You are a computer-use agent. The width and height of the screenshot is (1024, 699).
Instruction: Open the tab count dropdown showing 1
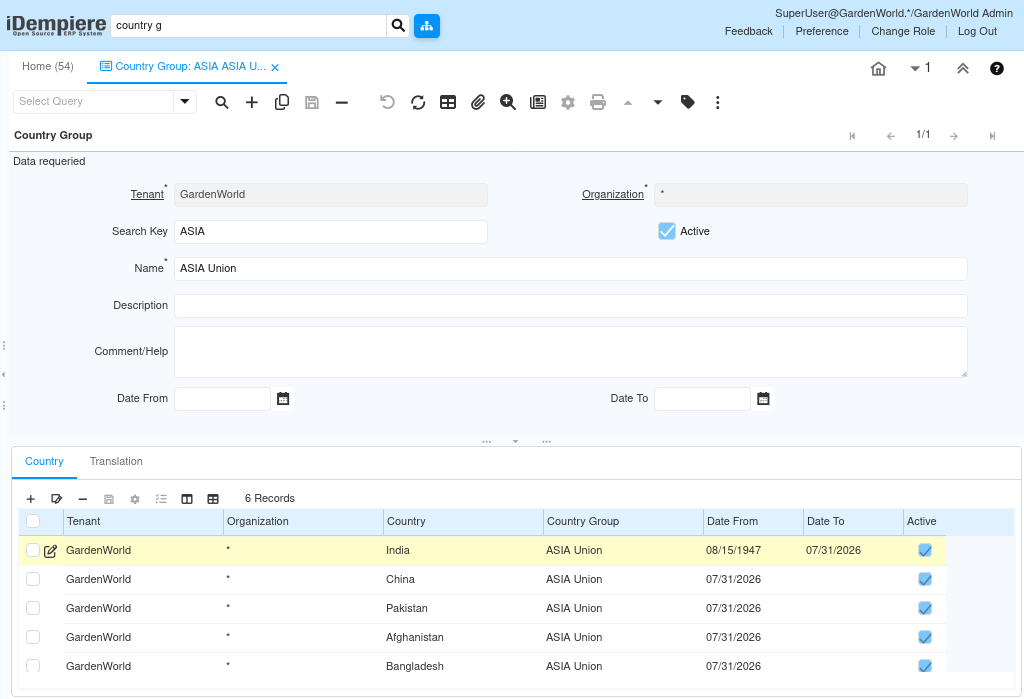click(920, 68)
